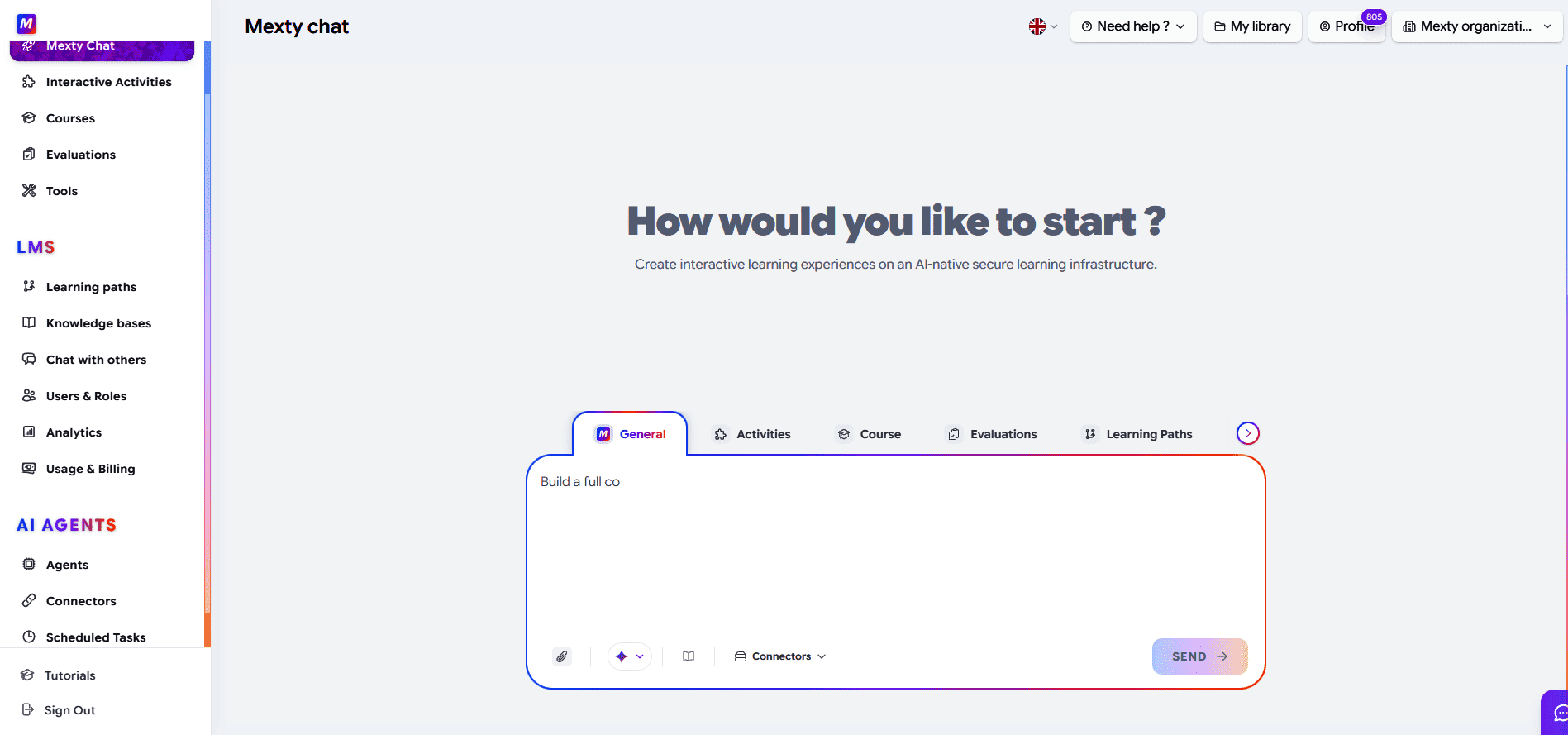
Task: Select the Learning Paths tab
Action: [x=1137, y=434]
